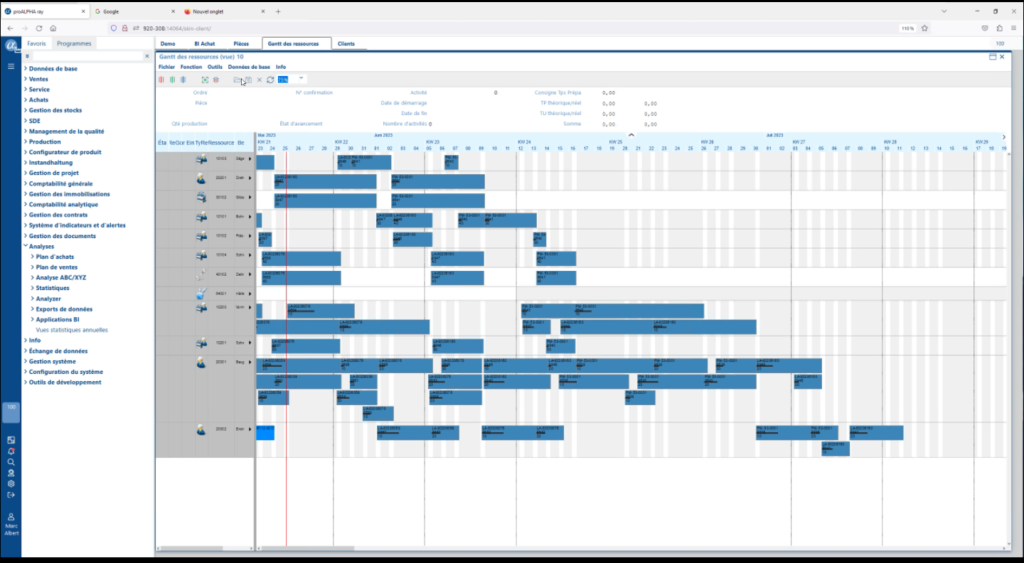Click the search magnifier in left sidebar
1024x563 pixels.
pos(11,462)
